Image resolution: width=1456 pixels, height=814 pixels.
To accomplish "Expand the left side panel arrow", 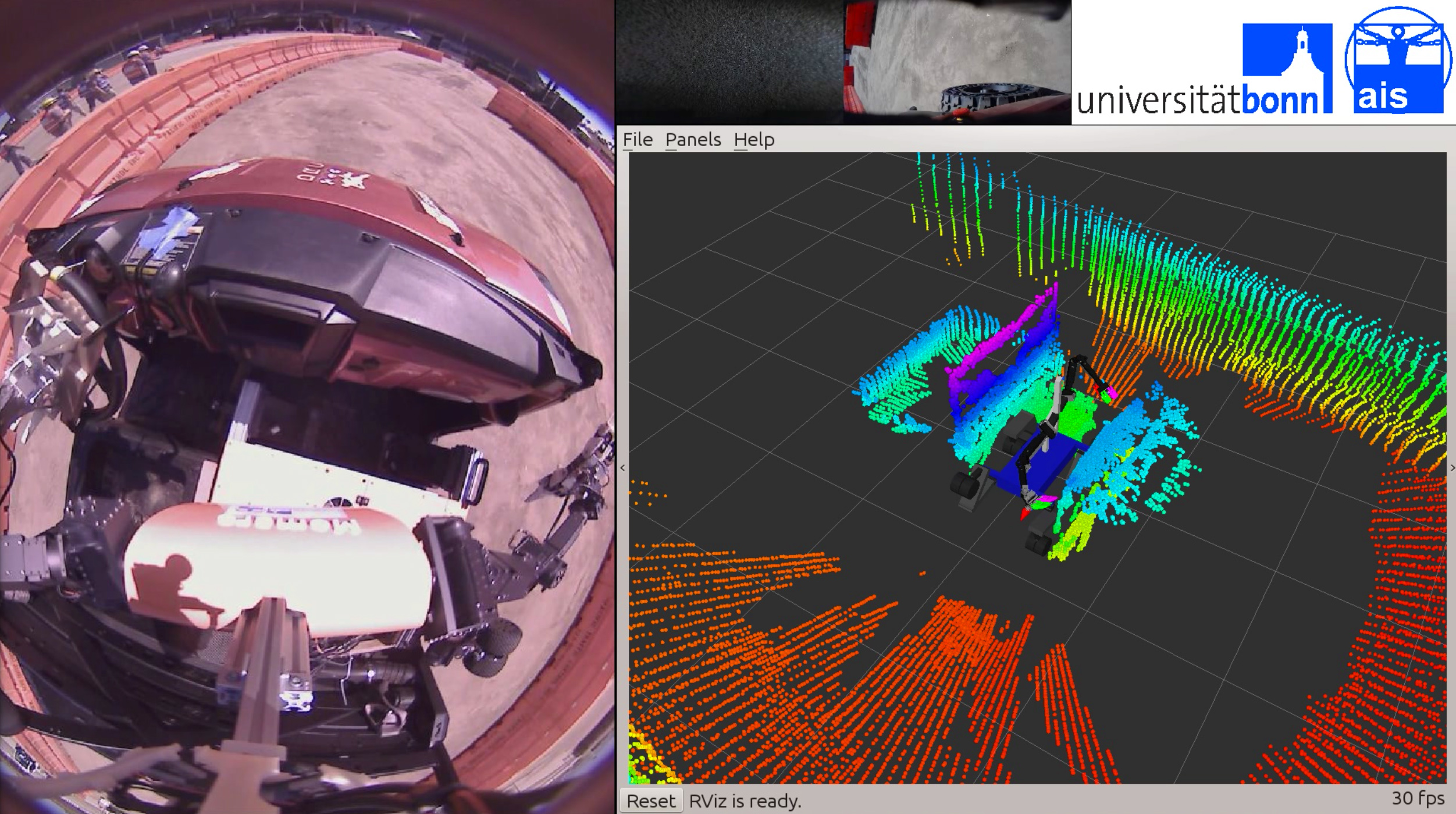I will pos(622,468).
